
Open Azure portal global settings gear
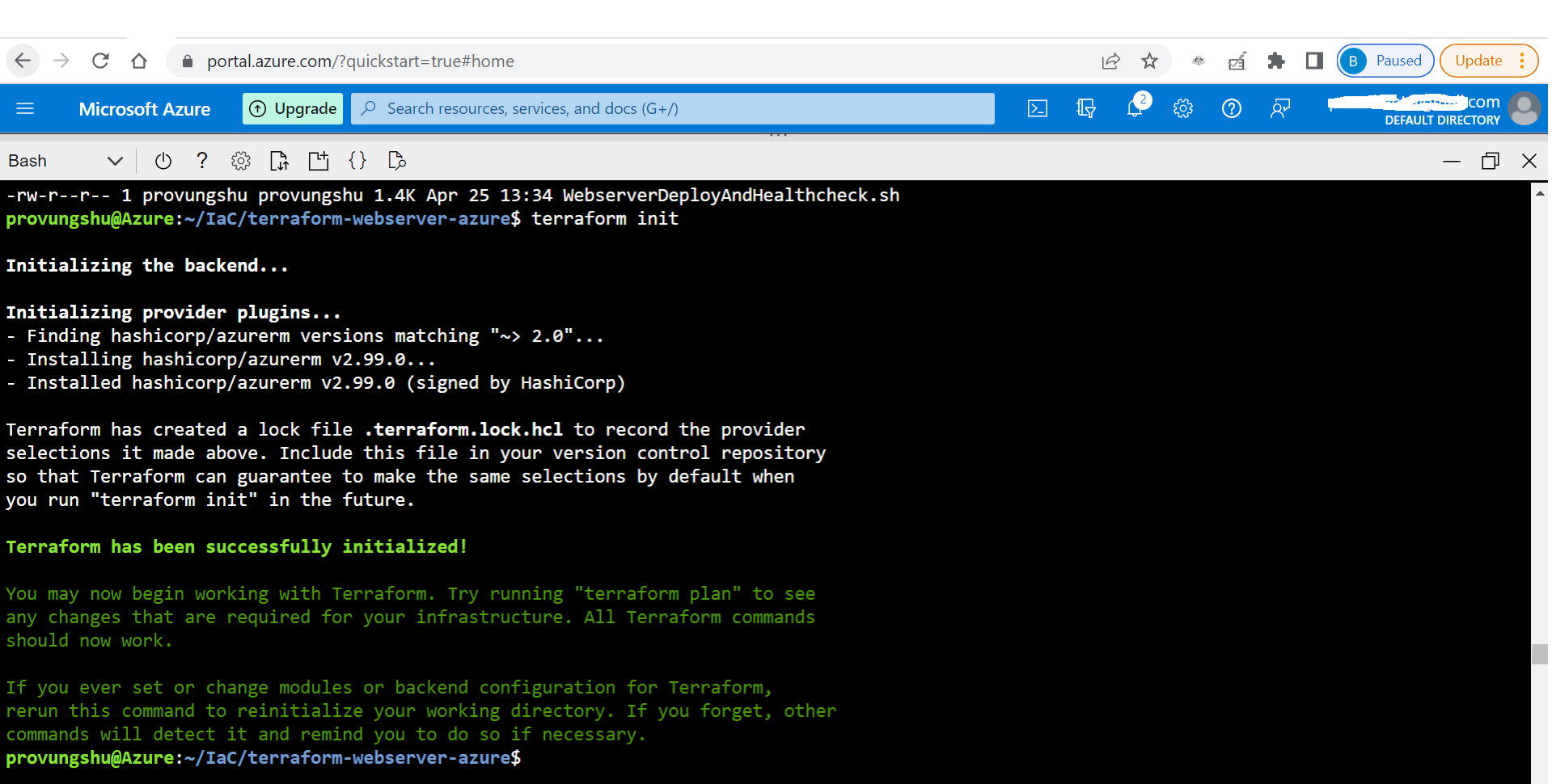[1183, 108]
